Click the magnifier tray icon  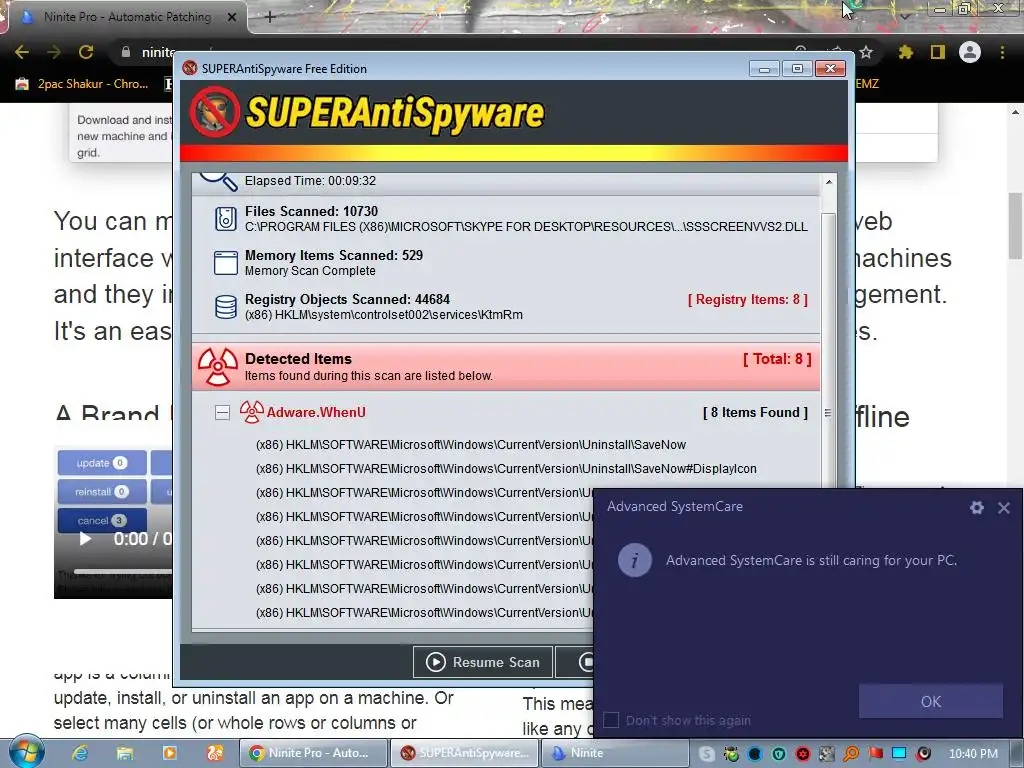[851, 754]
